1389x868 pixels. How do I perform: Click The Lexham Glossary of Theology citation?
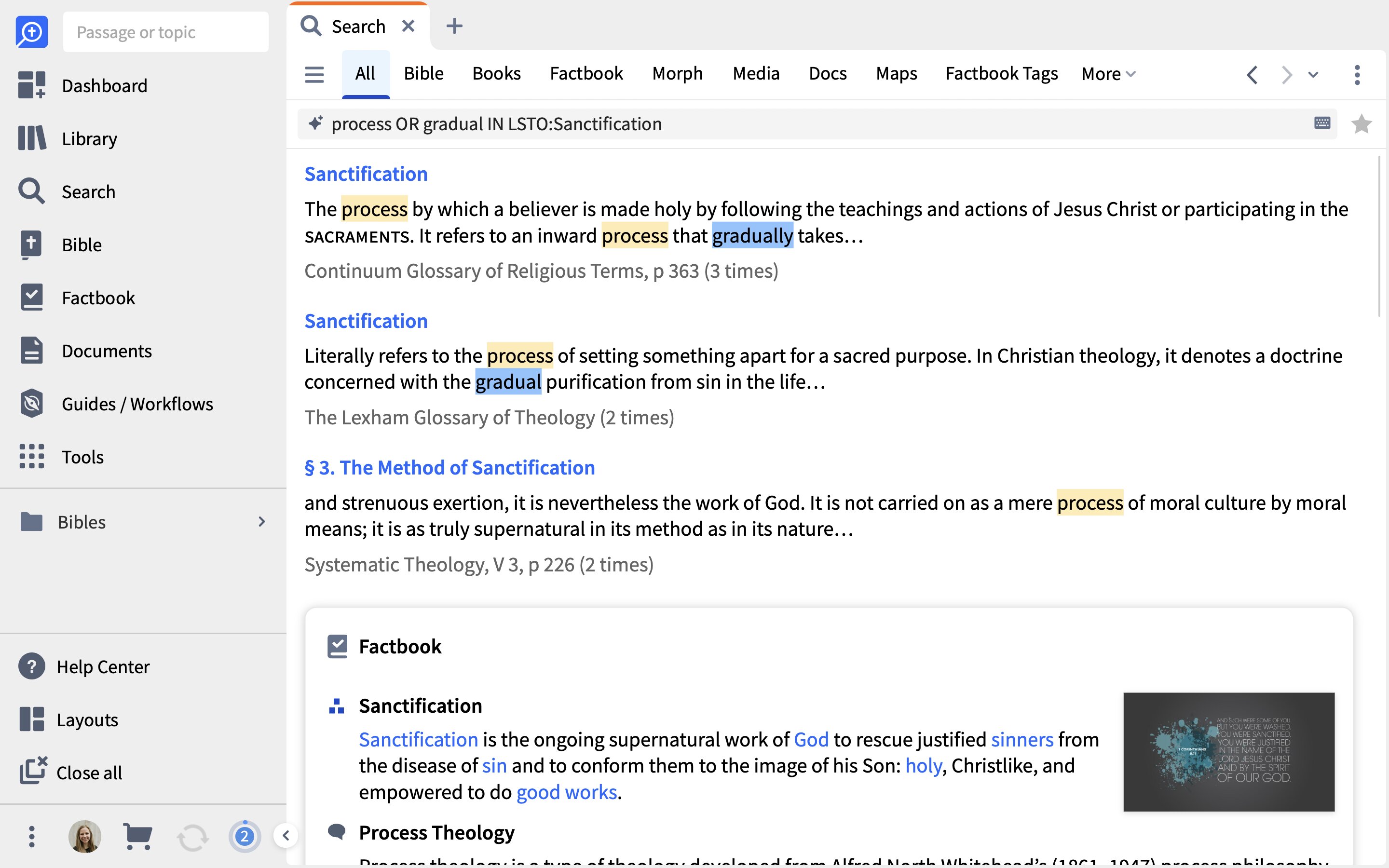pos(489,417)
